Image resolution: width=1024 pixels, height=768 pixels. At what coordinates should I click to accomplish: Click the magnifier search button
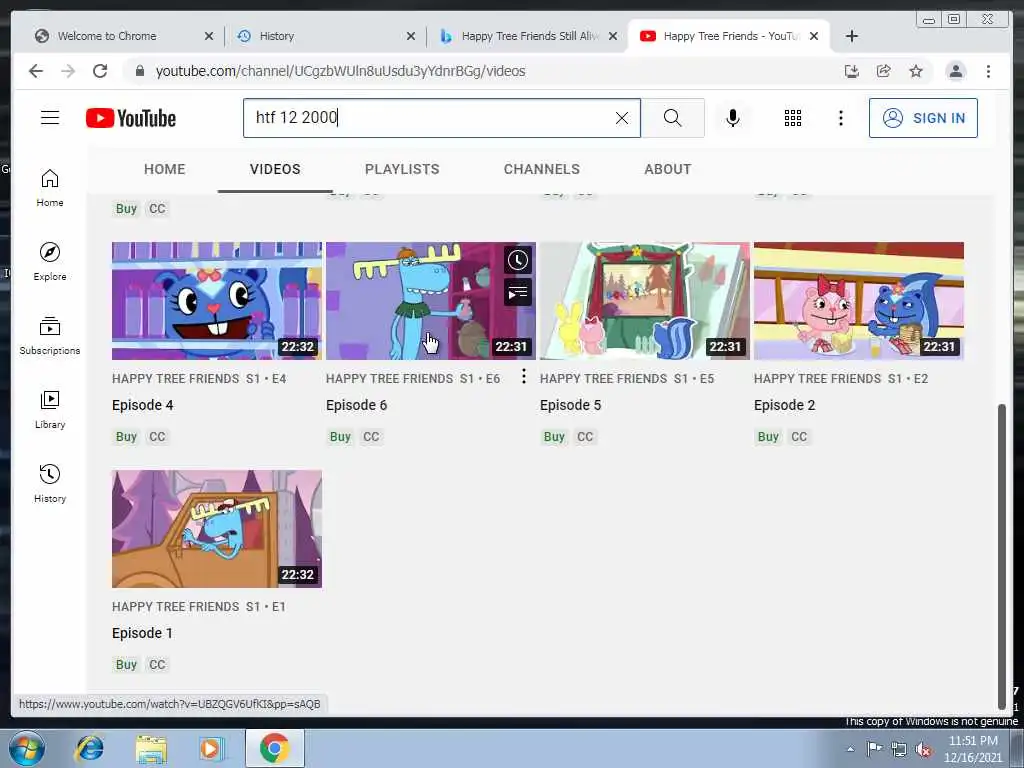(x=672, y=118)
